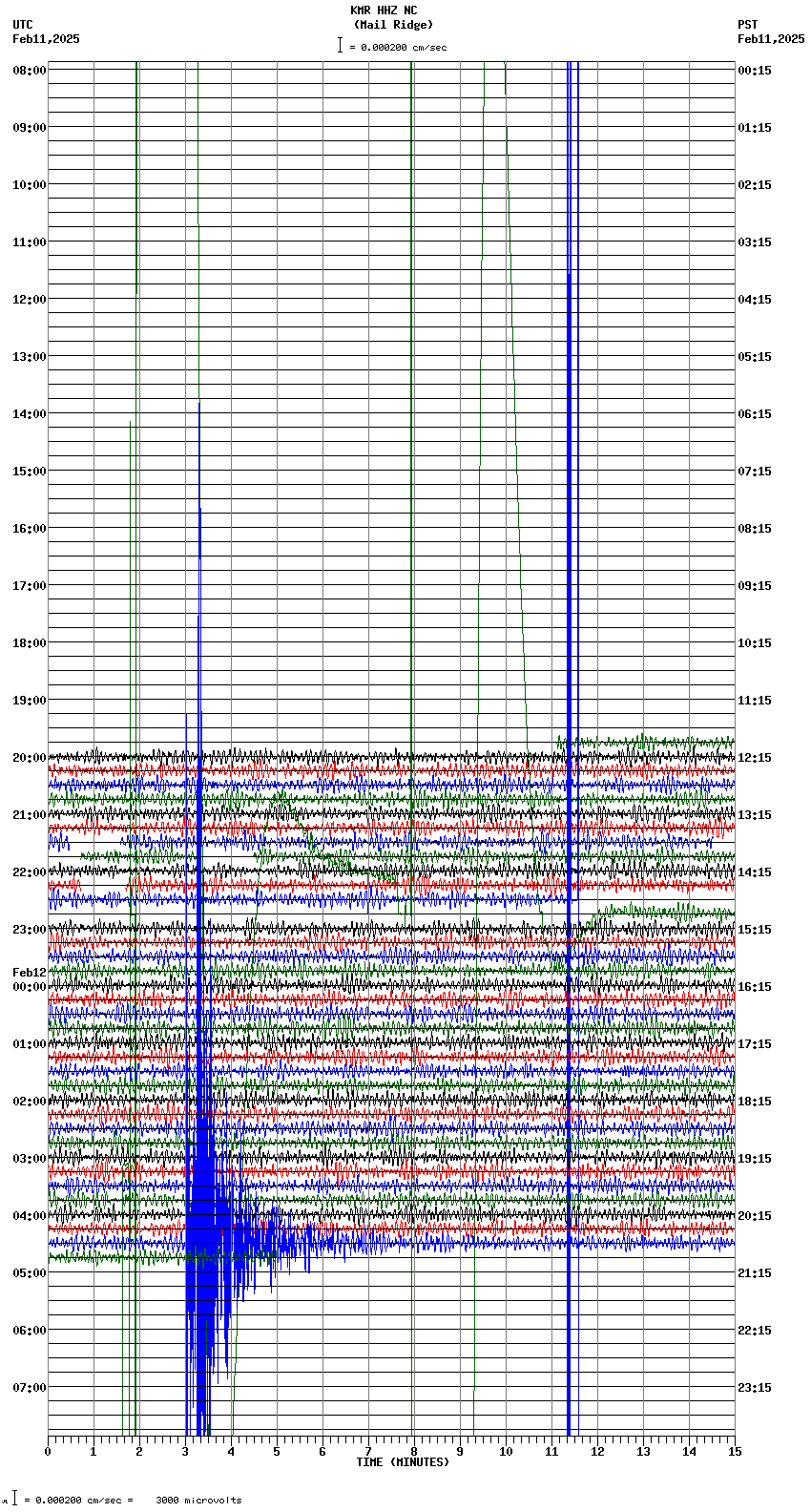Click the '16:00' UTC time label
This screenshot has height=1512, width=811.
click(30, 529)
